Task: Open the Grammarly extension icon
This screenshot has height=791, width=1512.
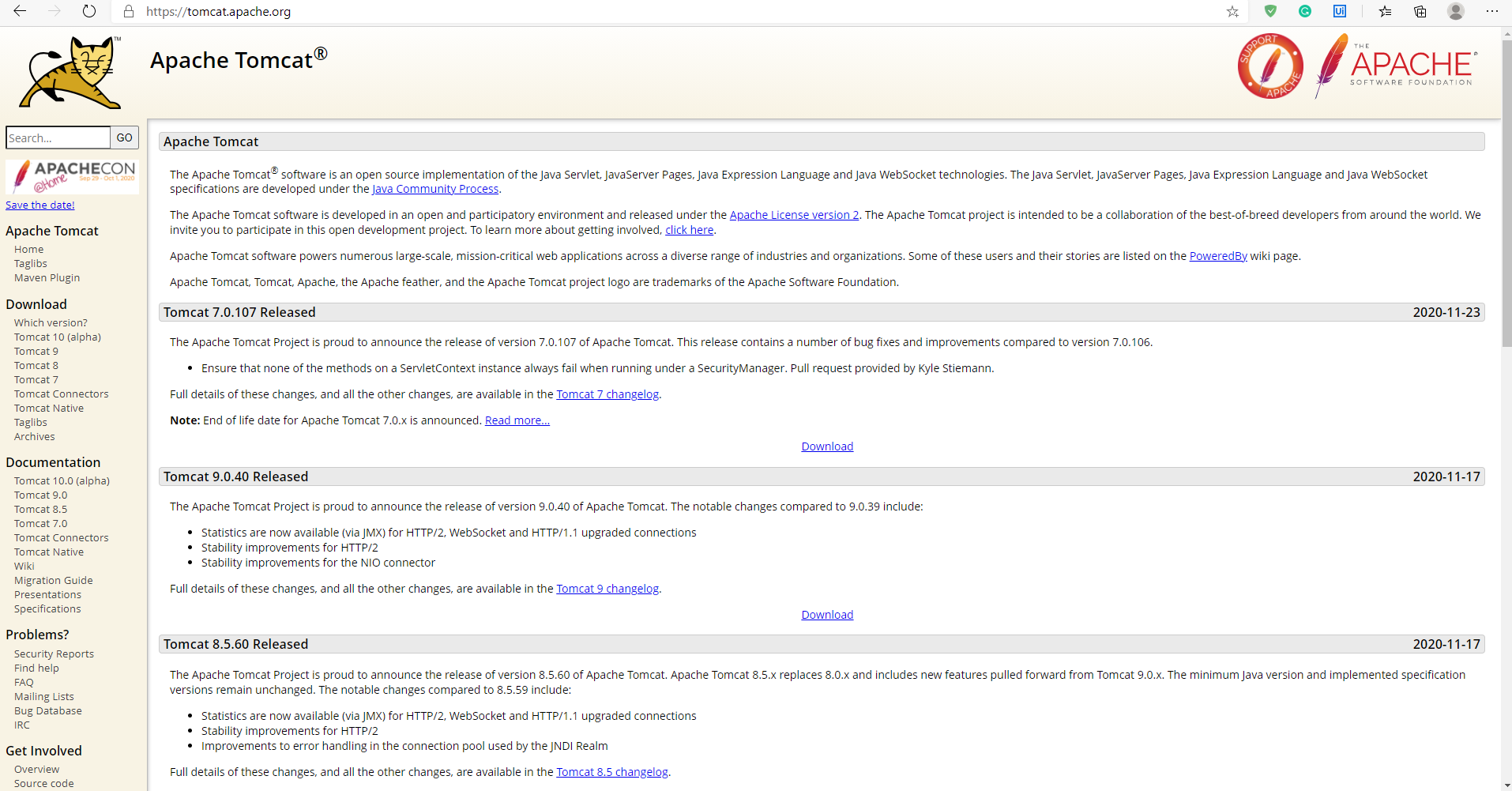Action: [x=1305, y=11]
